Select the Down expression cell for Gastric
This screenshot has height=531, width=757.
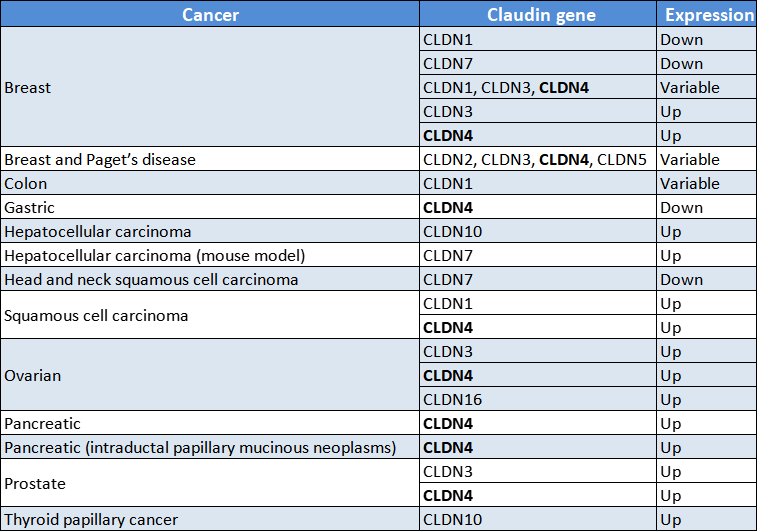coord(681,208)
